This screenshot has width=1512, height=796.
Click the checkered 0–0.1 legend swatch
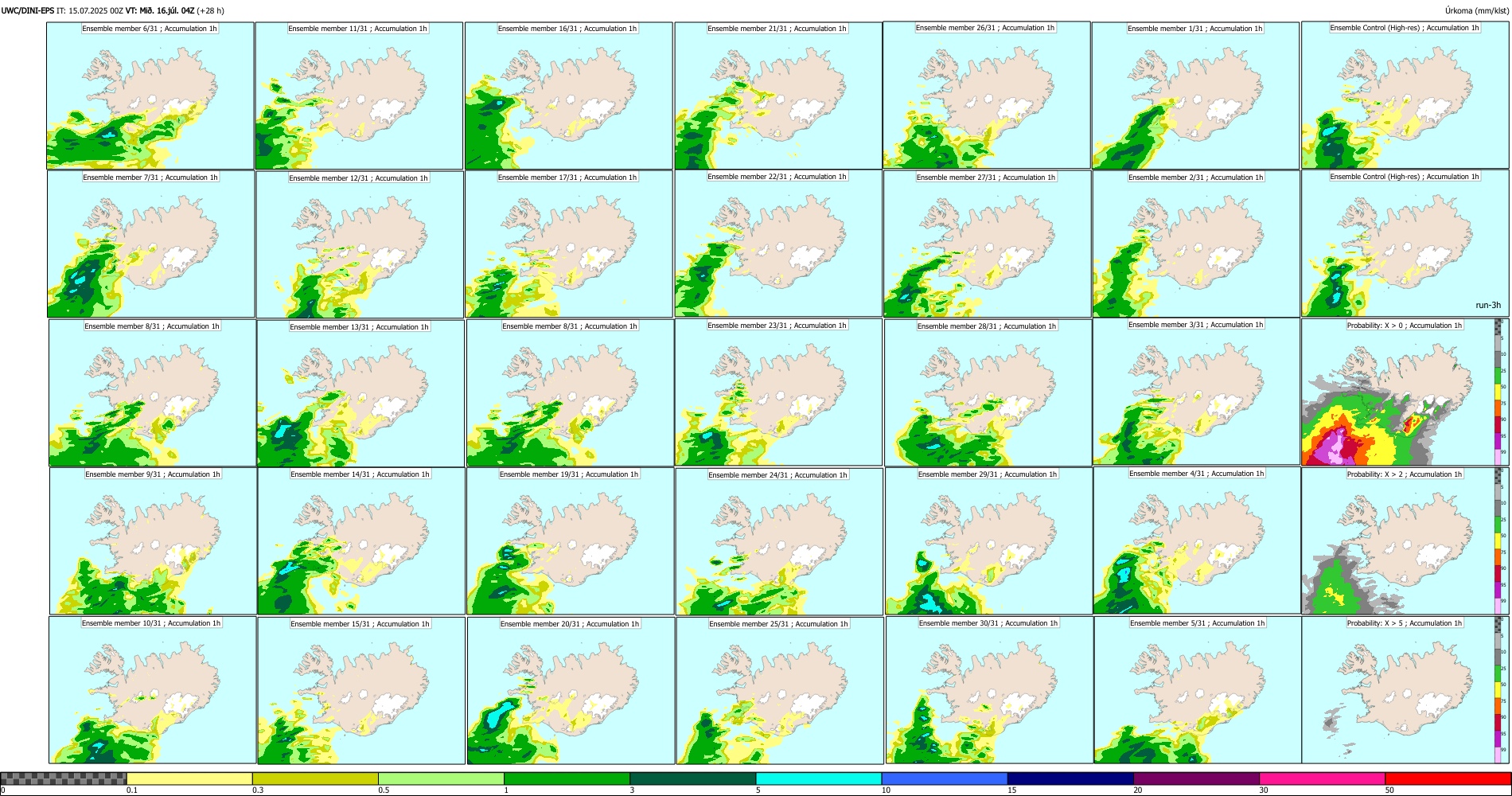tap(64, 778)
